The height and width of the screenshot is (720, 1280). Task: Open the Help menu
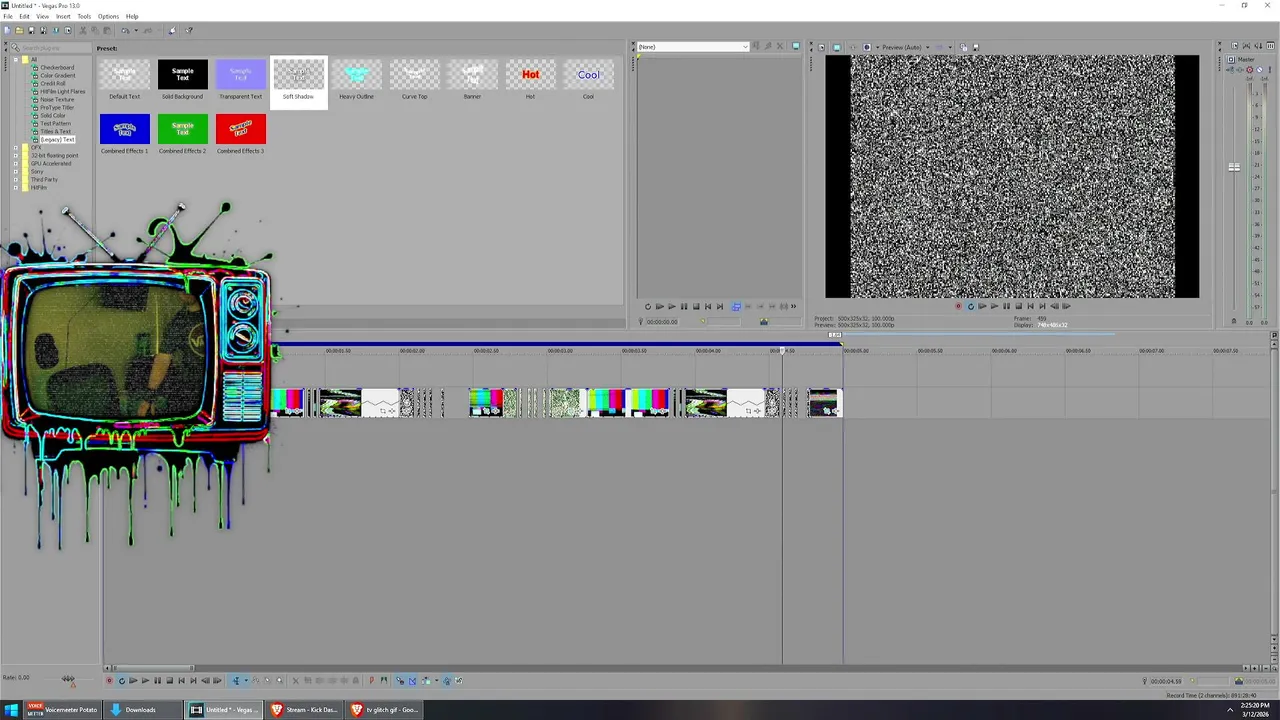tap(132, 16)
